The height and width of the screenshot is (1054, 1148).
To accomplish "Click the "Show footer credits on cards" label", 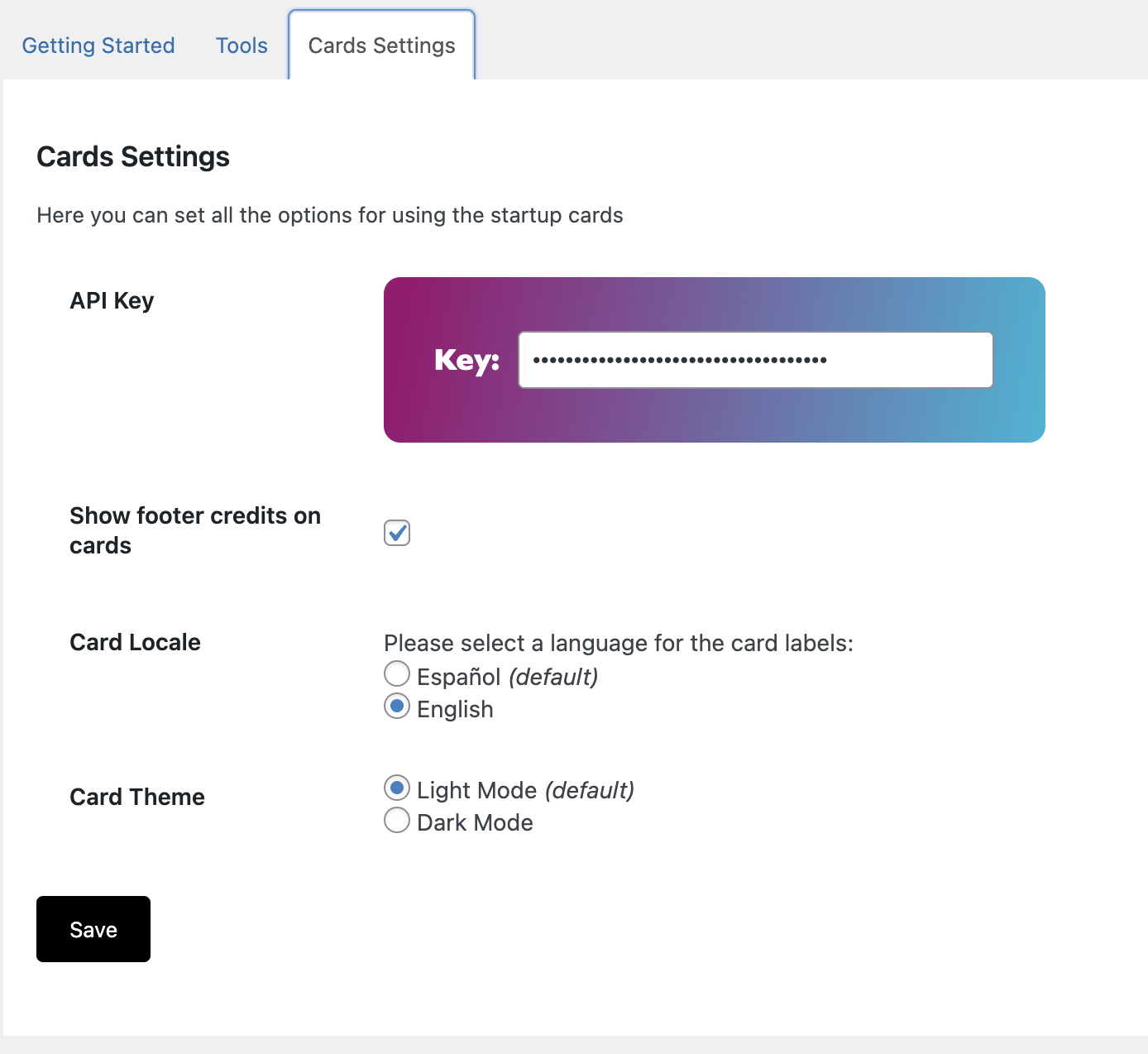I will [195, 530].
